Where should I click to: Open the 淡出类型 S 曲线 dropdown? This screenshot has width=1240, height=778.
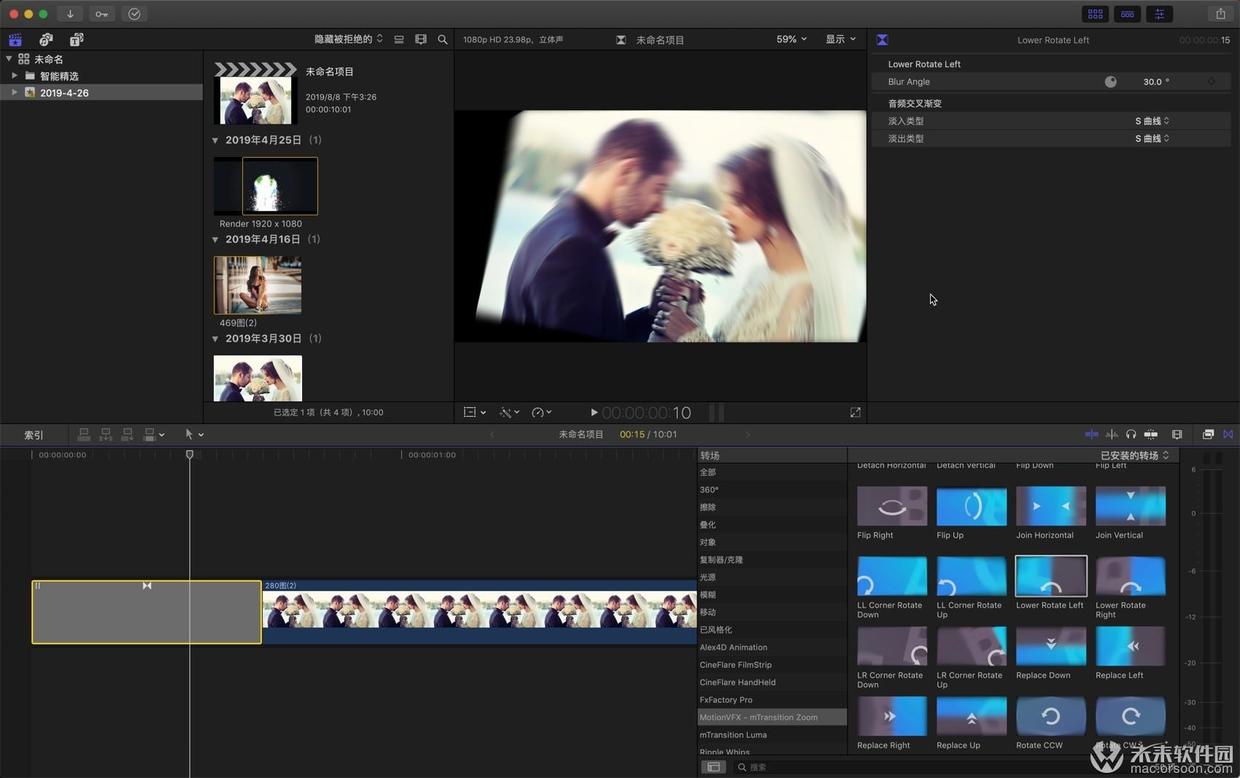tap(1152, 139)
